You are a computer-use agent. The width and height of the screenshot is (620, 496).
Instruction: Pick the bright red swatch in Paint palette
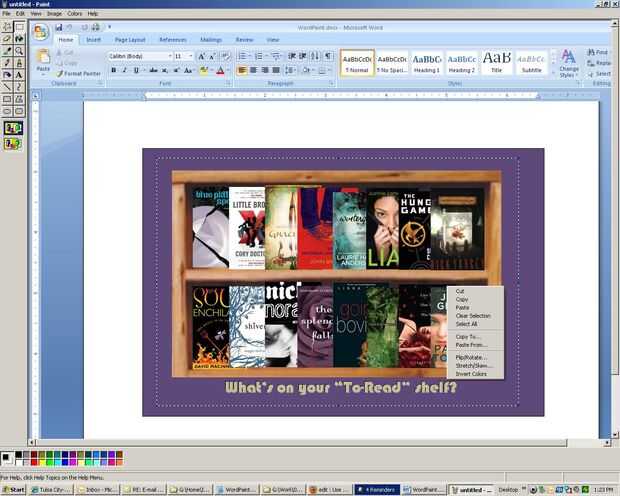tap(34, 462)
